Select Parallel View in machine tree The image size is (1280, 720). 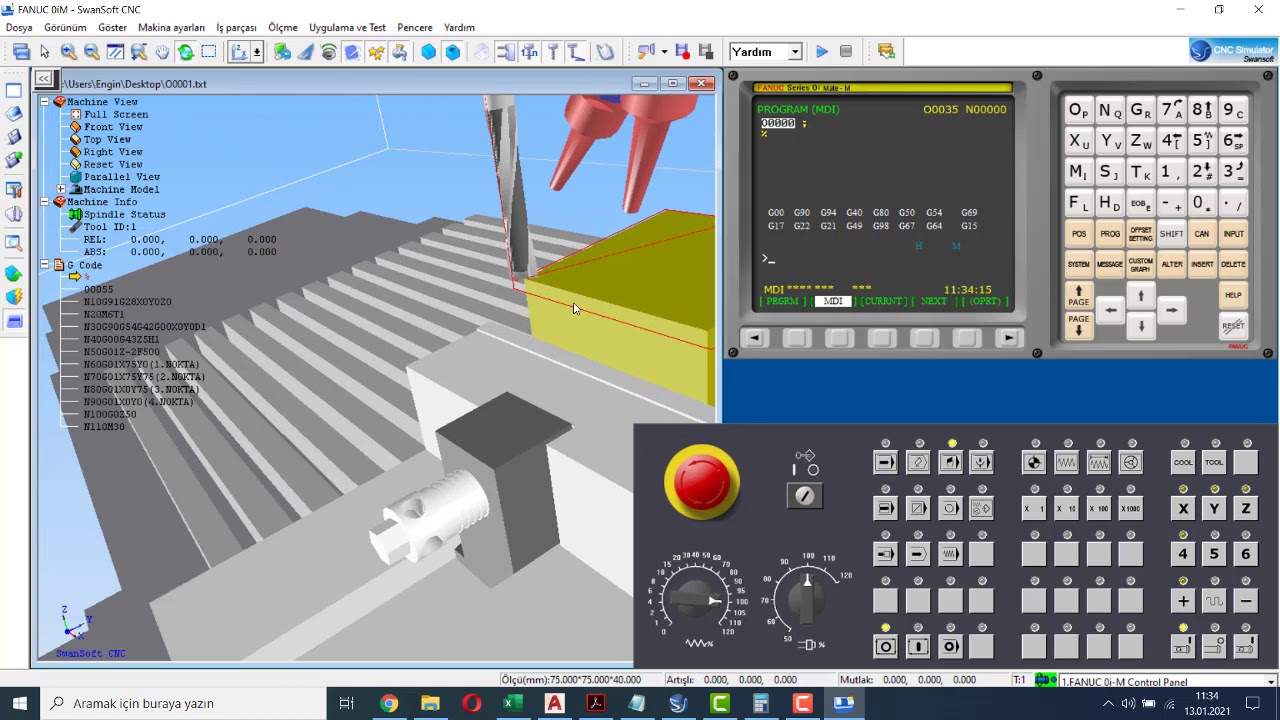tap(122, 177)
